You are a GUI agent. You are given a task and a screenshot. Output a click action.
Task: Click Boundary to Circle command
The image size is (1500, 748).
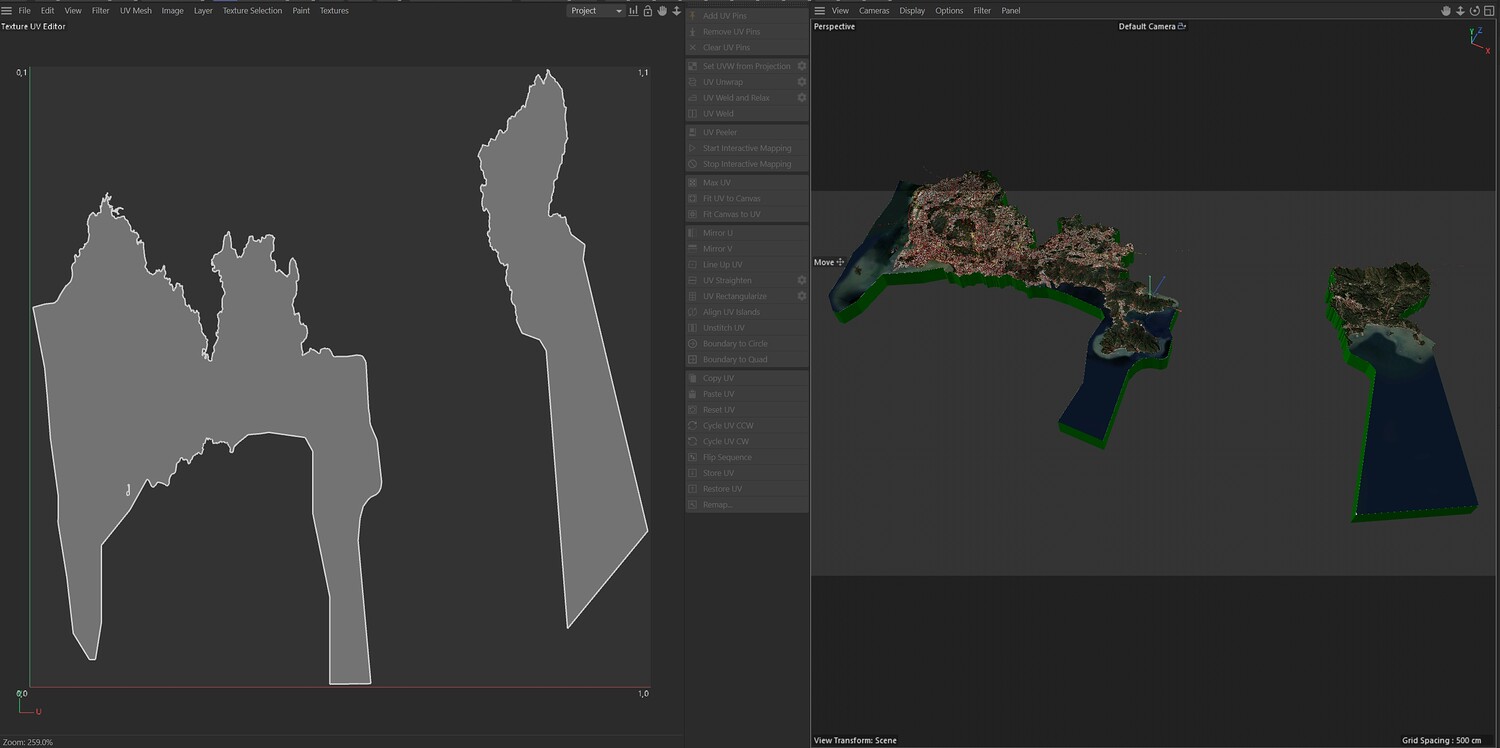[x=747, y=344]
